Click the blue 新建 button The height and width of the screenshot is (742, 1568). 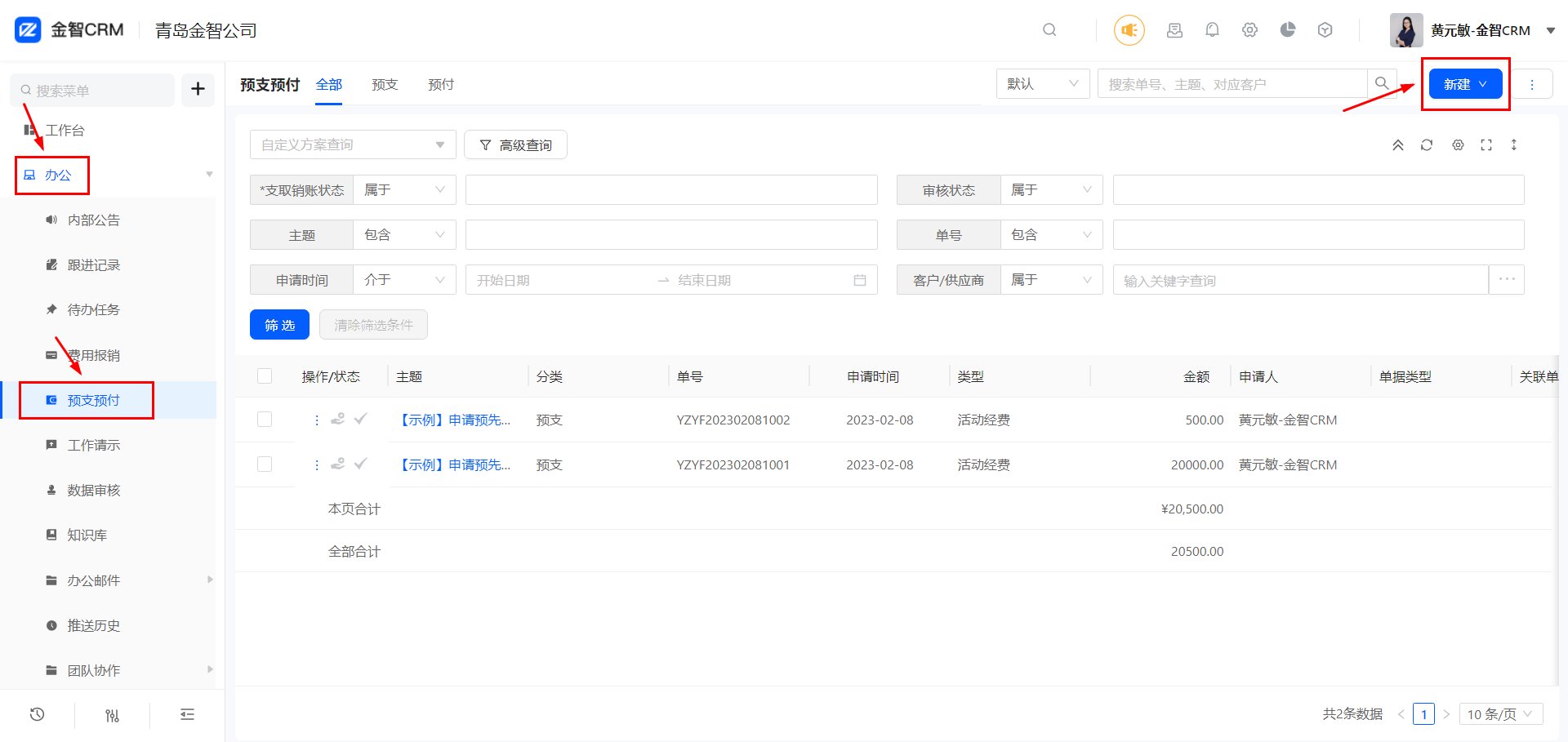[x=1465, y=84]
